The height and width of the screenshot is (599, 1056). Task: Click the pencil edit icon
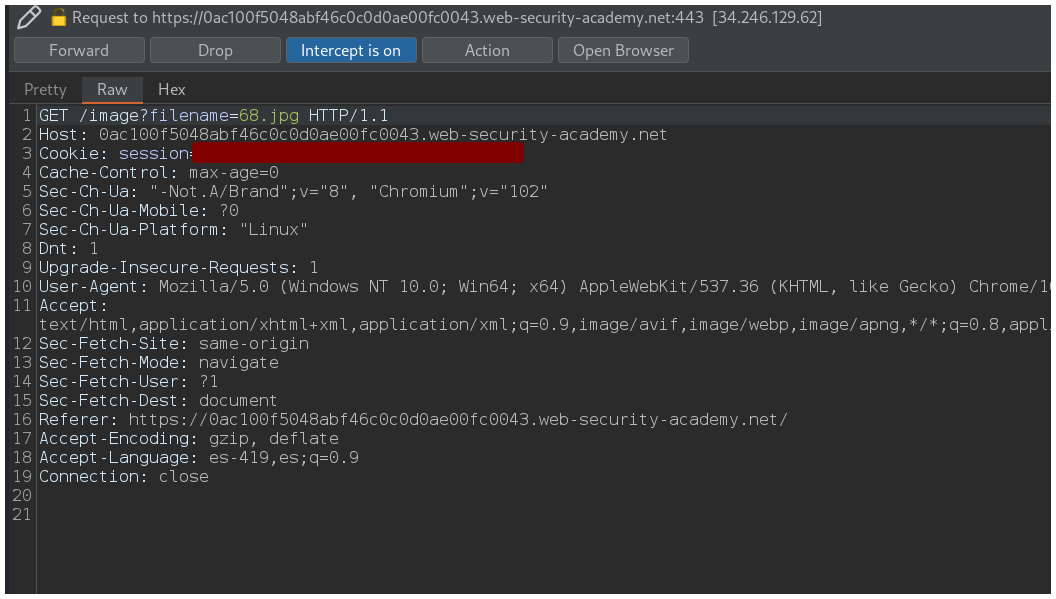click(29, 17)
